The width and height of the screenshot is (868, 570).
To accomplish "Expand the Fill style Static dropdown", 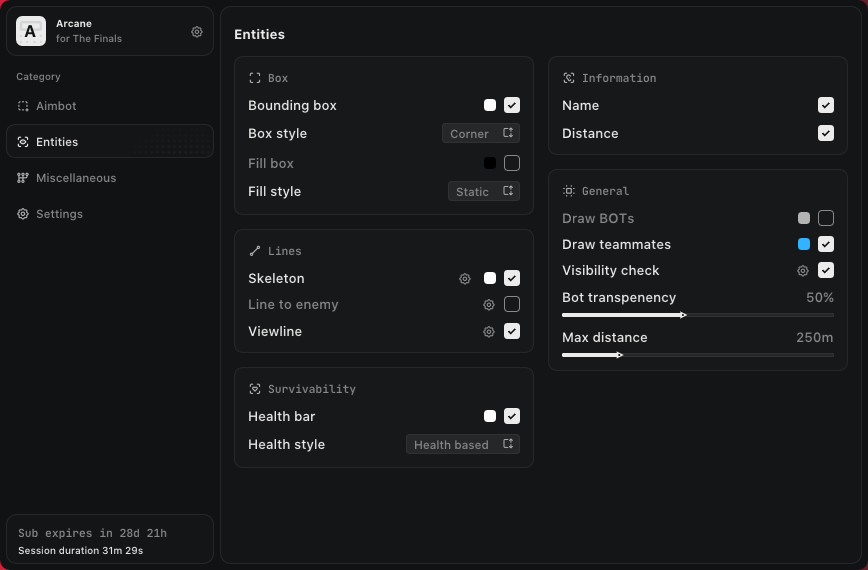I will 483,192.
